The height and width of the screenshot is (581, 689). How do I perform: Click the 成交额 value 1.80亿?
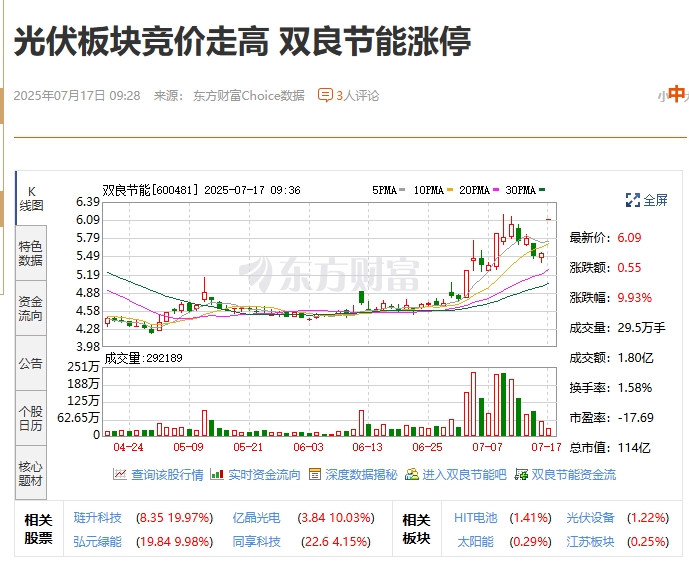tap(635, 358)
